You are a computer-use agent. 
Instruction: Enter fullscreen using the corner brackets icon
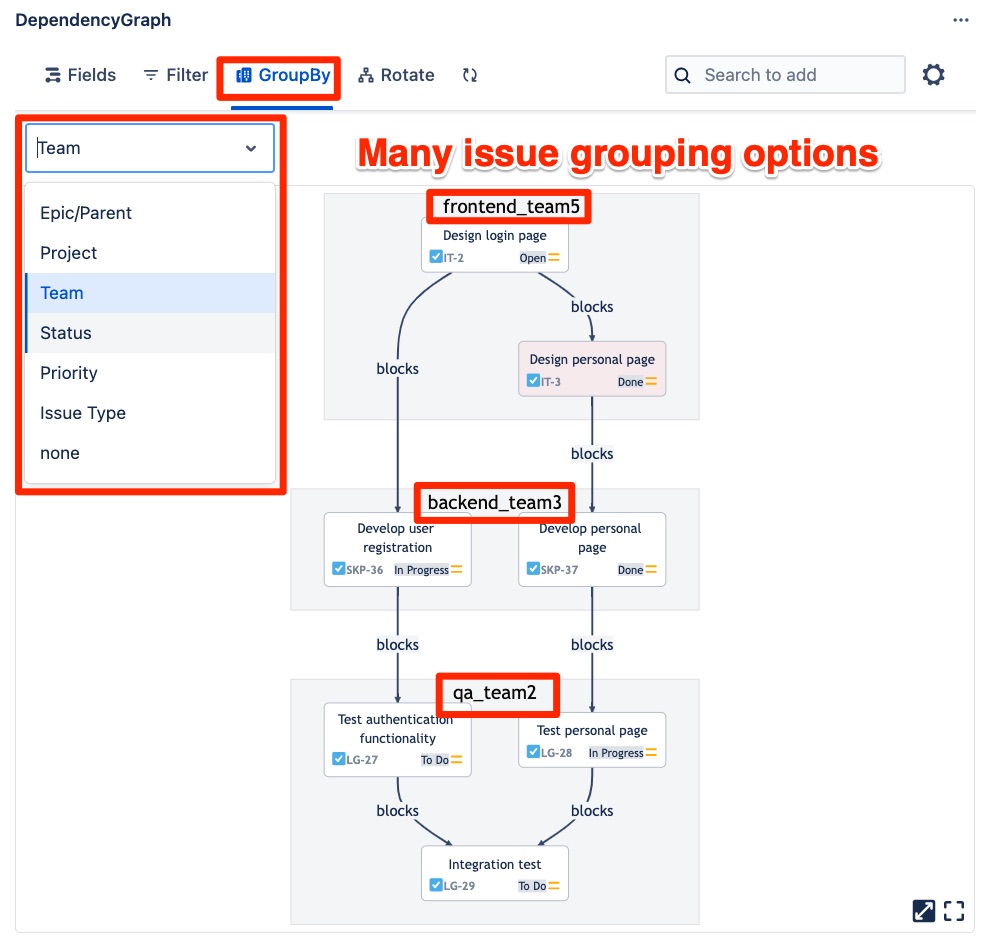[954, 910]
